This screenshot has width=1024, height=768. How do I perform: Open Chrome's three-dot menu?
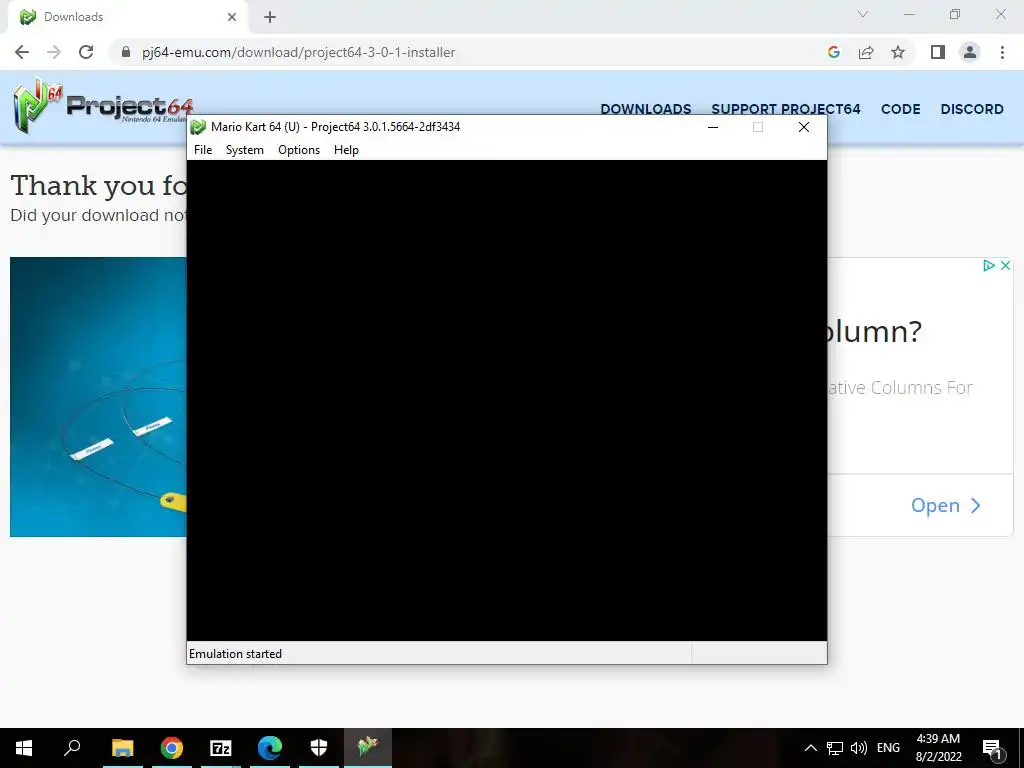tap(1002, 52)
